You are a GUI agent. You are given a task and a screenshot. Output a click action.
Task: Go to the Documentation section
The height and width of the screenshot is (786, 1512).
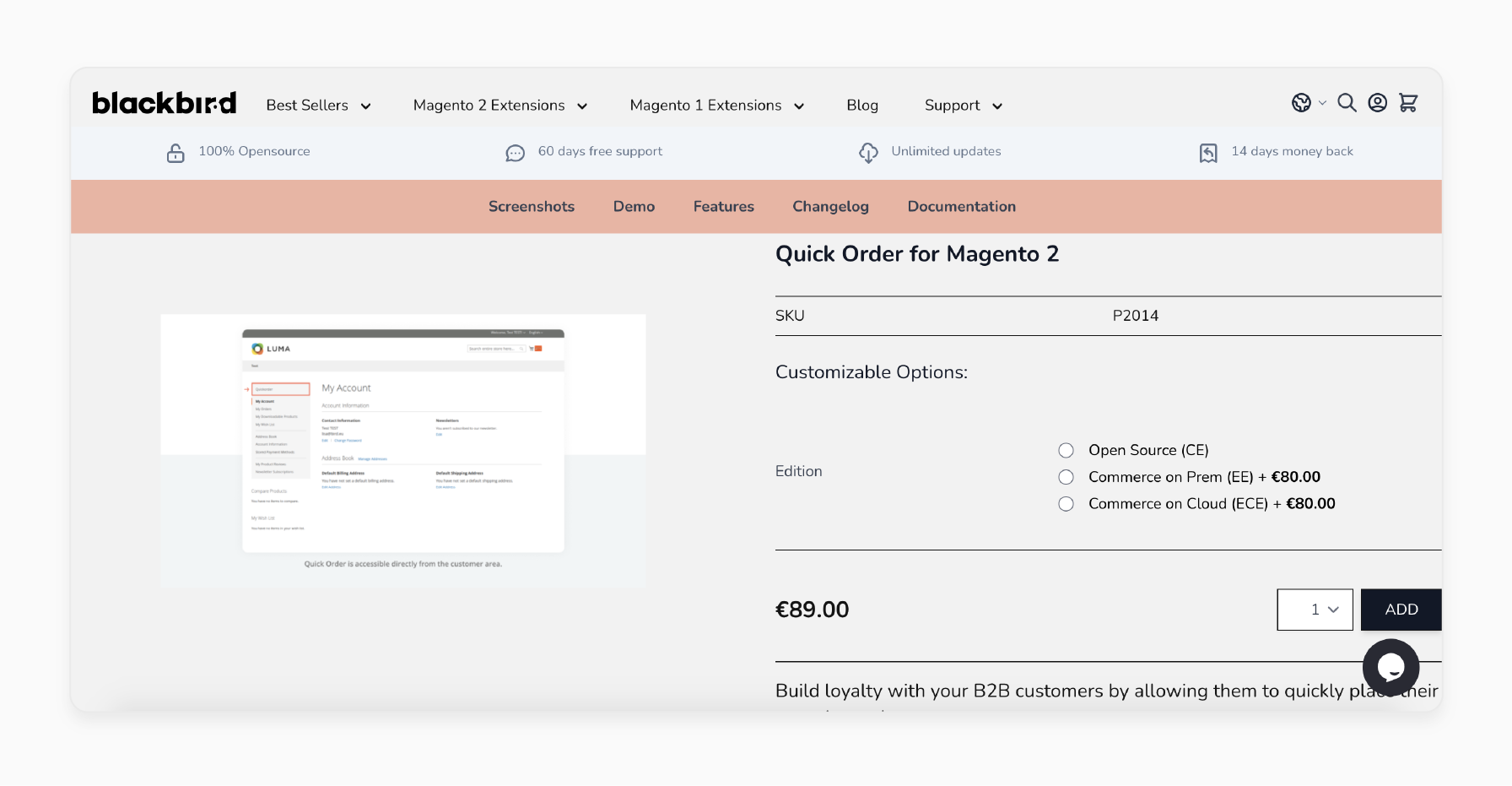[962, 207]
